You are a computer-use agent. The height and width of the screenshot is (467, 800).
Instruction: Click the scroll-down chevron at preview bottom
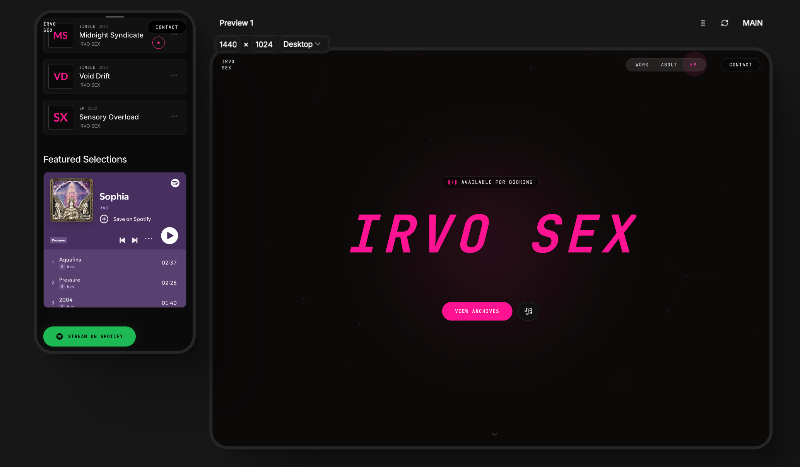494,434
